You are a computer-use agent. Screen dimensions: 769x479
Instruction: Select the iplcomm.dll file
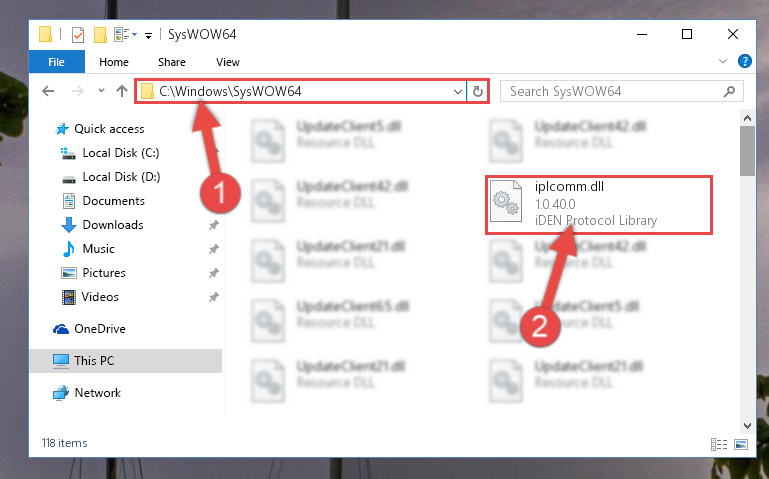(x=598, y=204)
